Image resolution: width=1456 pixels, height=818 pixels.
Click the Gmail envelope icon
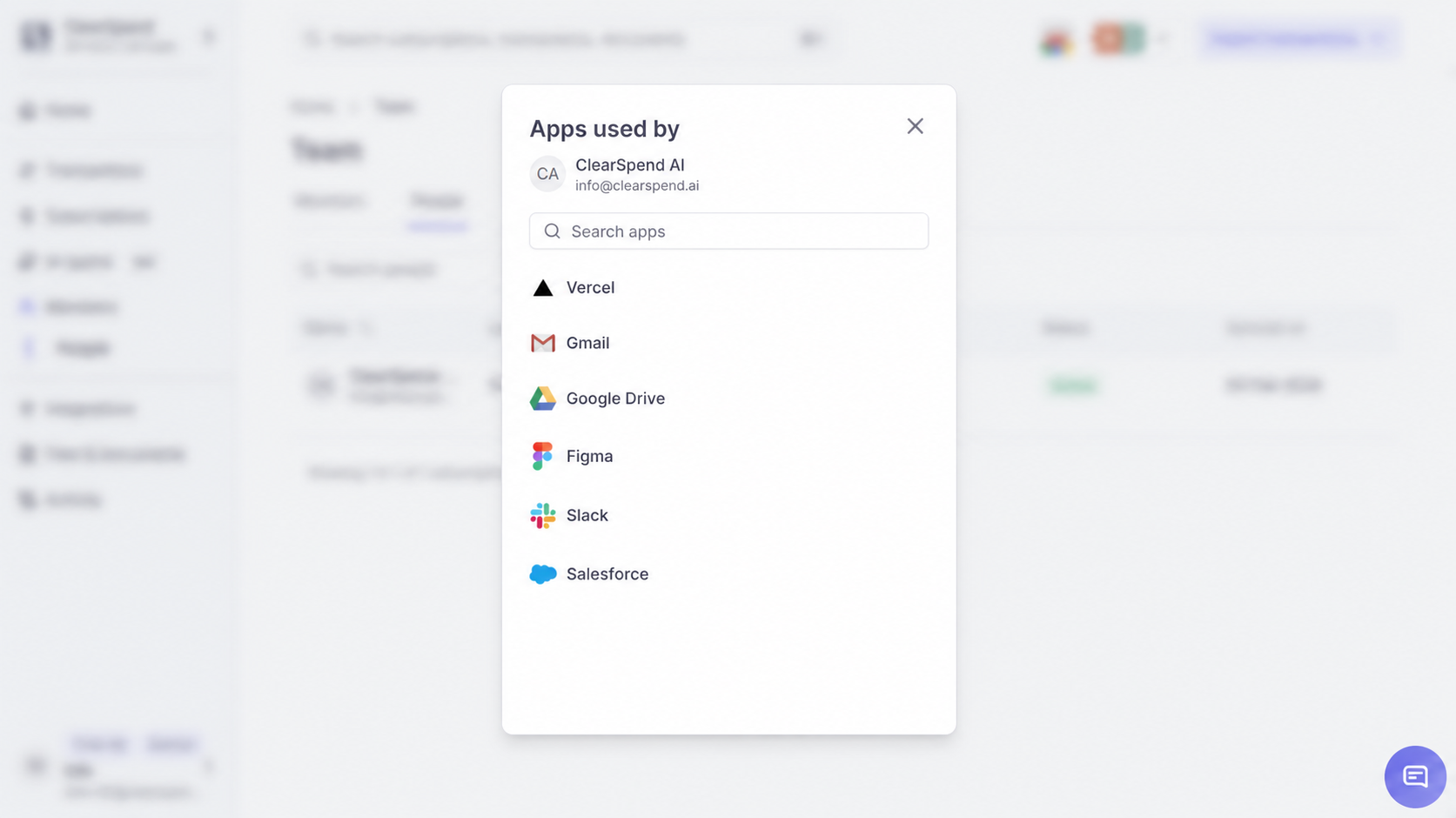click(542, 343)
